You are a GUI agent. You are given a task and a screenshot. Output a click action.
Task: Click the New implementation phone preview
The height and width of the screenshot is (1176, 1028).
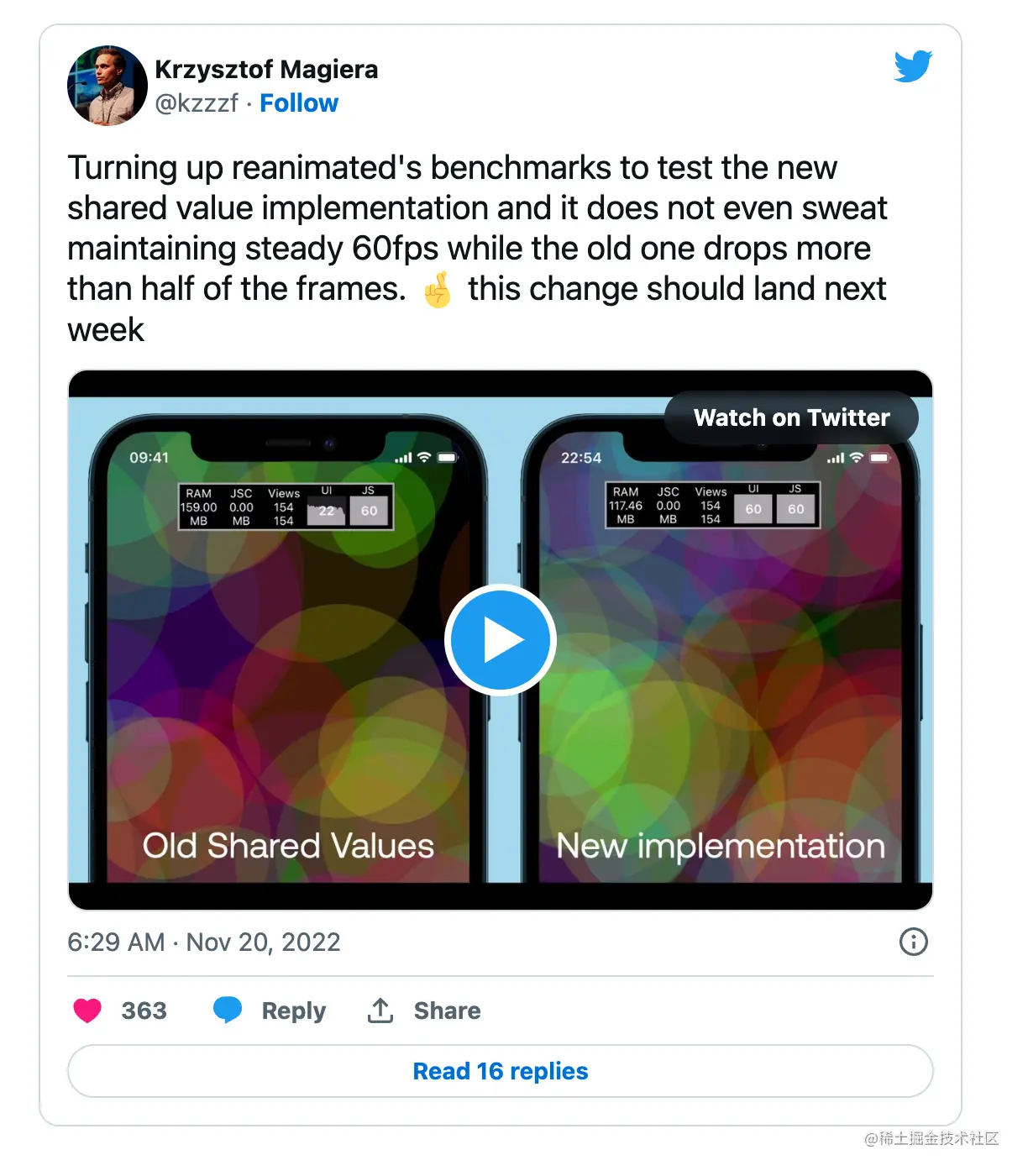(721, 647)
